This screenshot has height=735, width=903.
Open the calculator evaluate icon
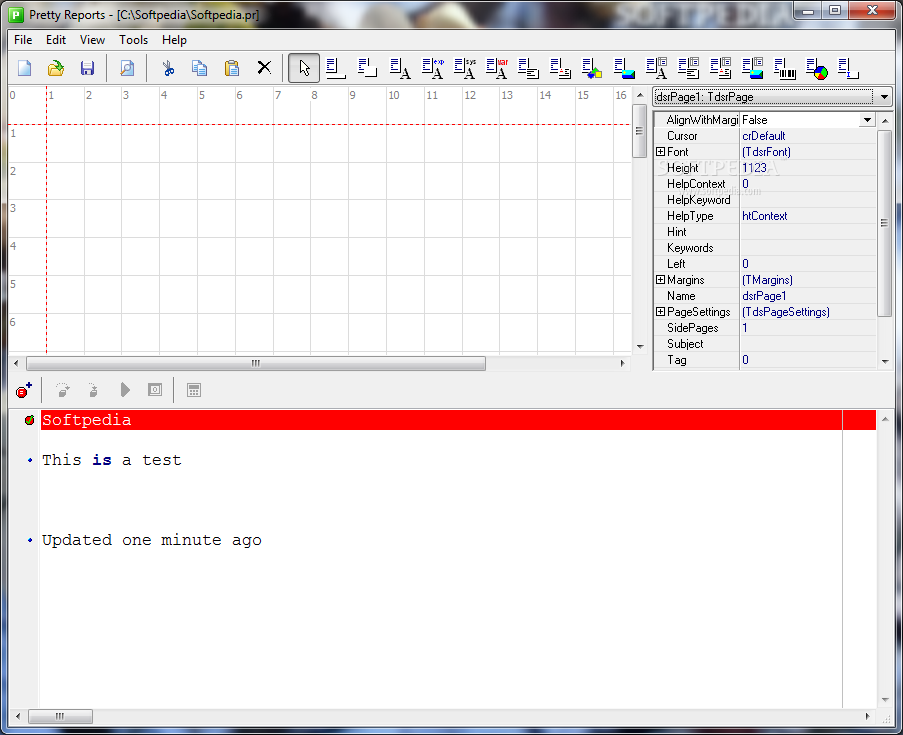click(x=194, y=390)
